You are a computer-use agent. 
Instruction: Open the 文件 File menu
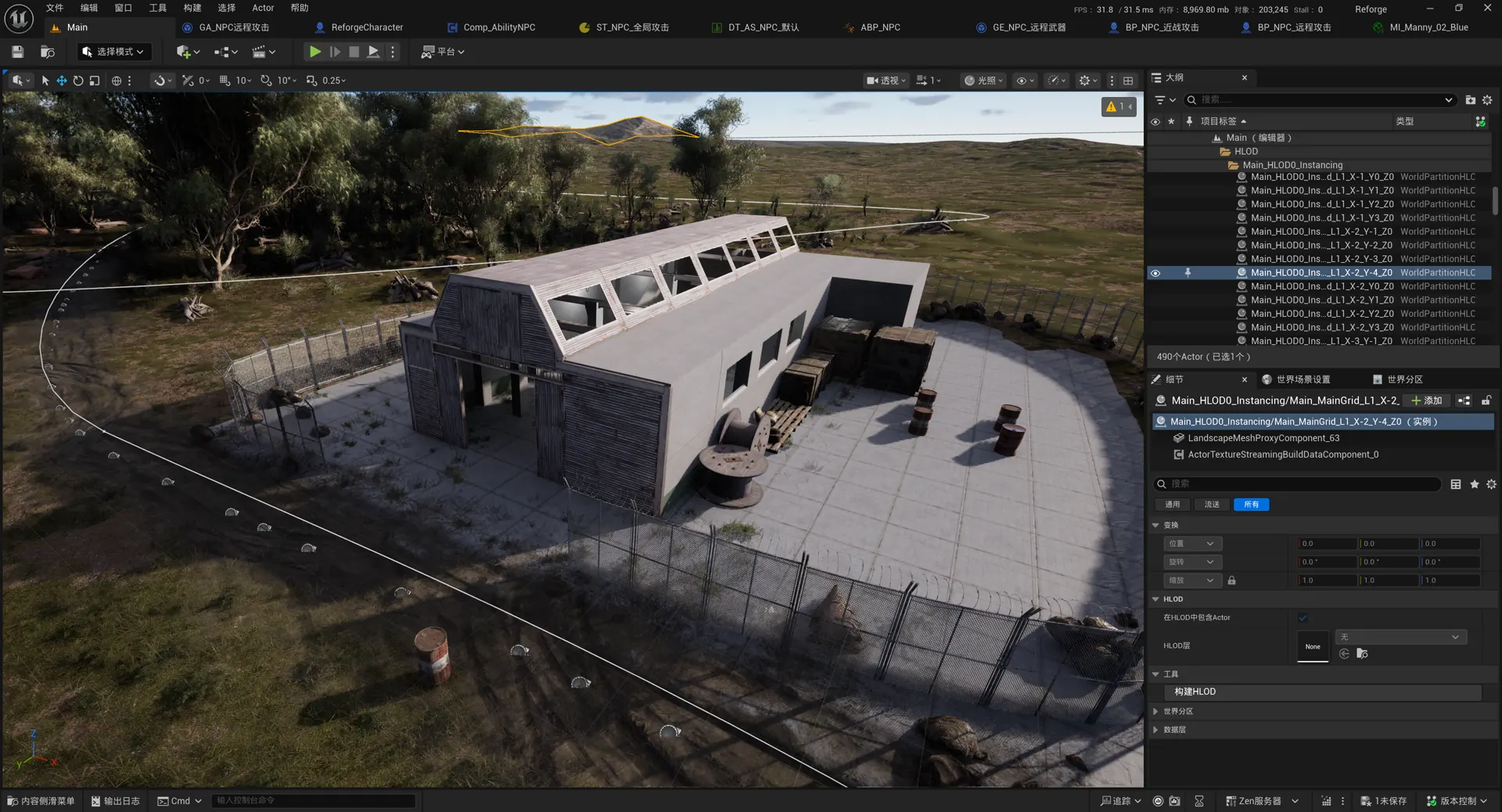click(x=55, y=8)
